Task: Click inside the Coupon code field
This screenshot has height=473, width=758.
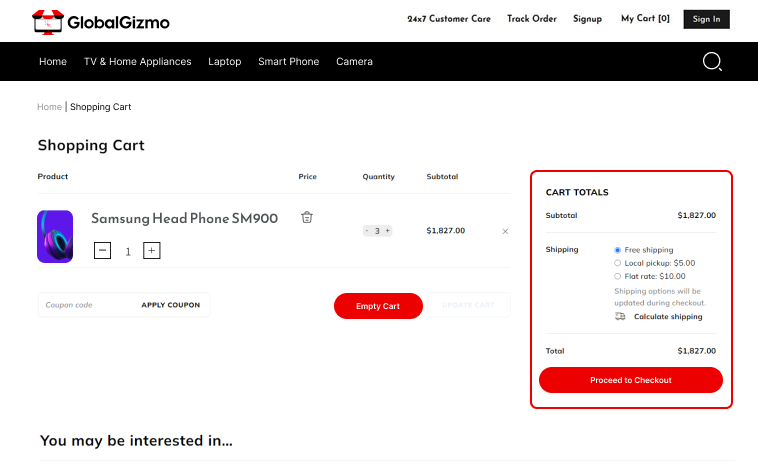Action: 86,305
